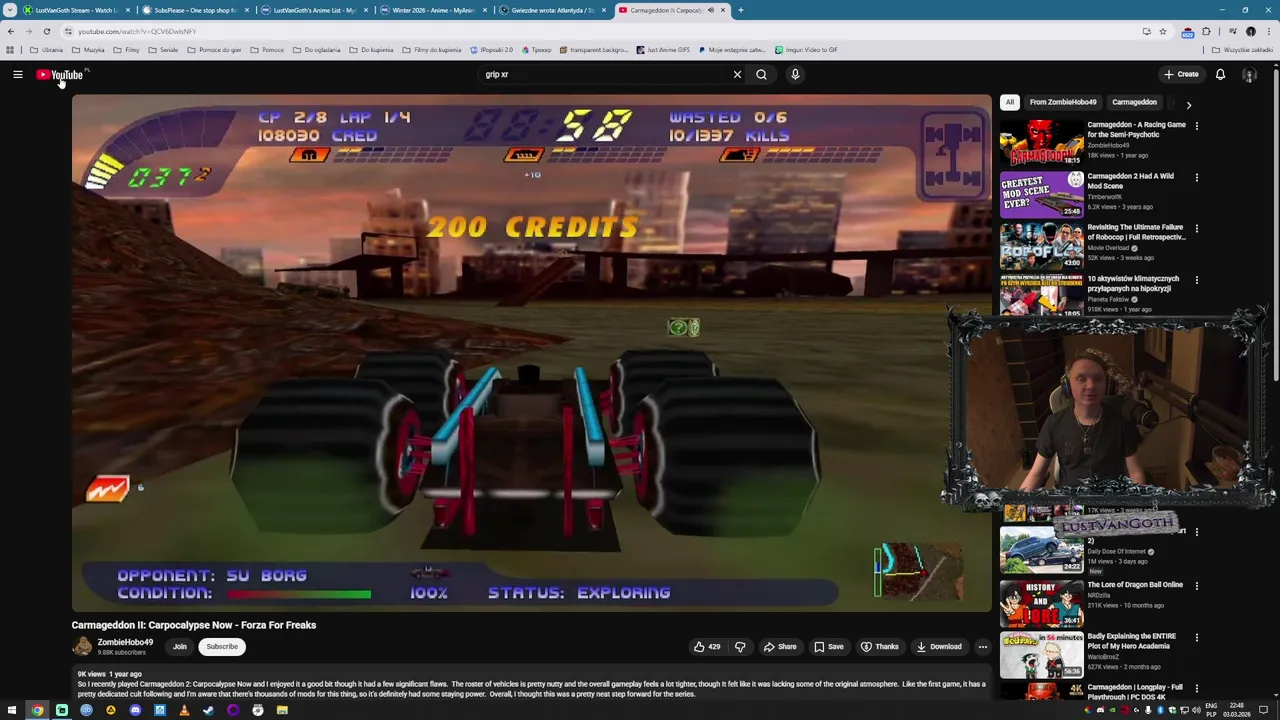Open 'Badly Explaining the ENTIRE Plot' video title

pos(1131,641)
